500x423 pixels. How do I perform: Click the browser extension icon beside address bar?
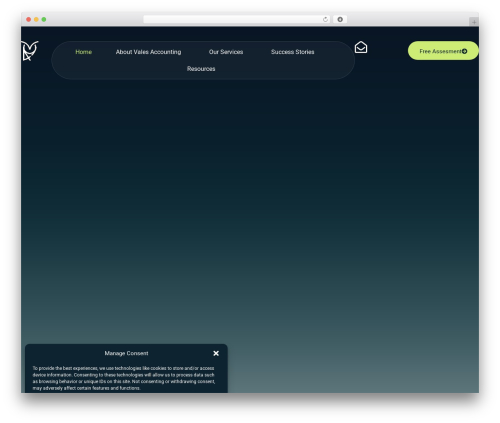coord(340,19)
